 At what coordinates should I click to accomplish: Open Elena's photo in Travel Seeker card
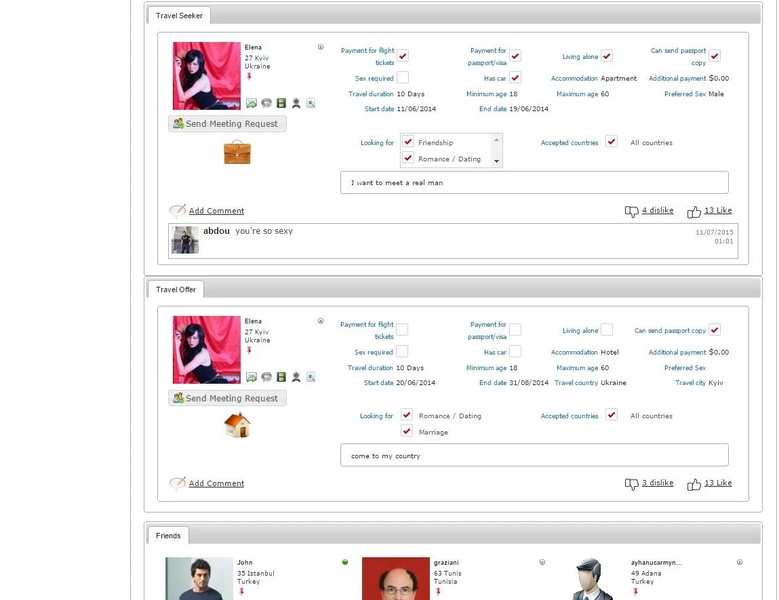[207, 76]
